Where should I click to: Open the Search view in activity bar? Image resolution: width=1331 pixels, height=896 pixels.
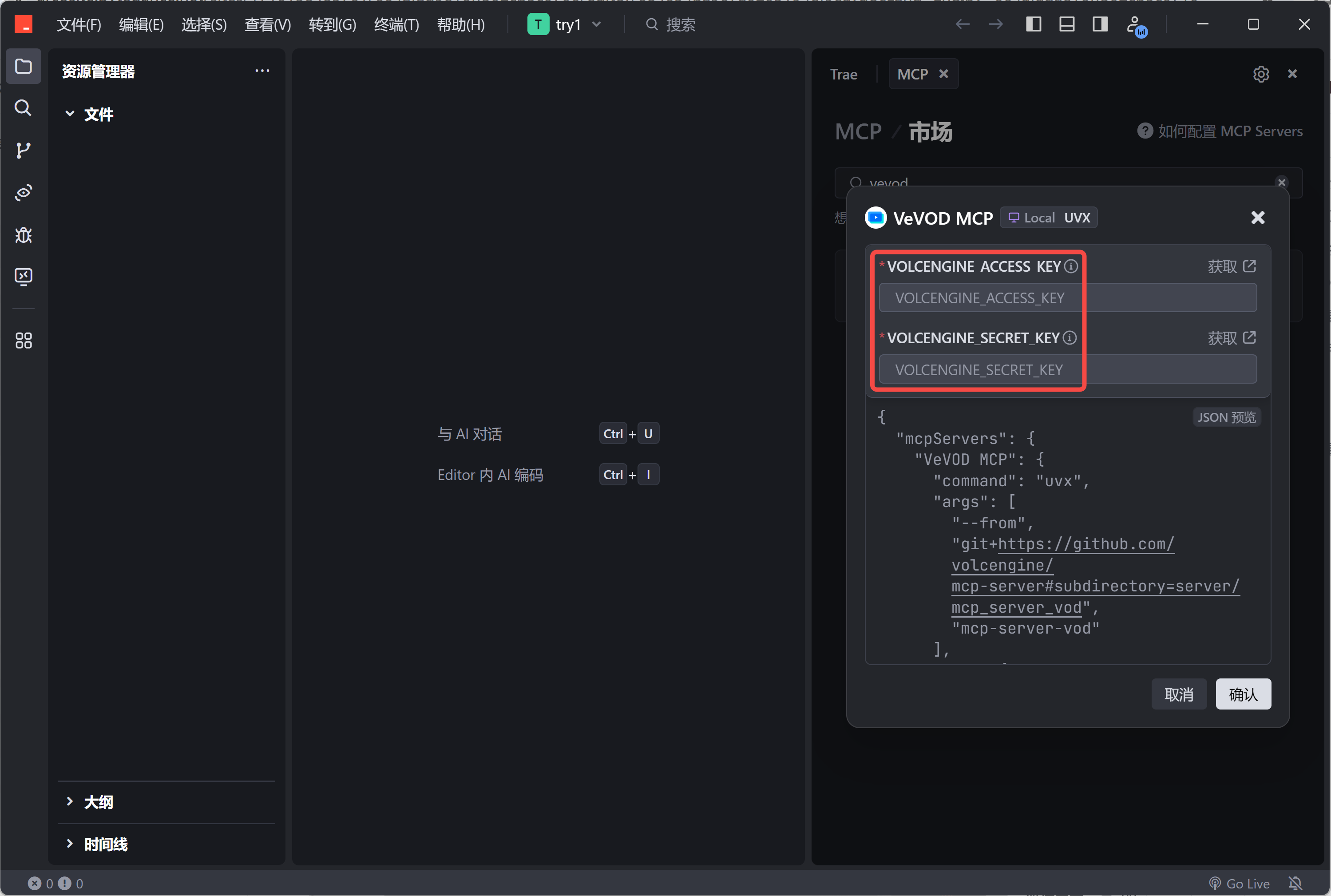(24, 108)
